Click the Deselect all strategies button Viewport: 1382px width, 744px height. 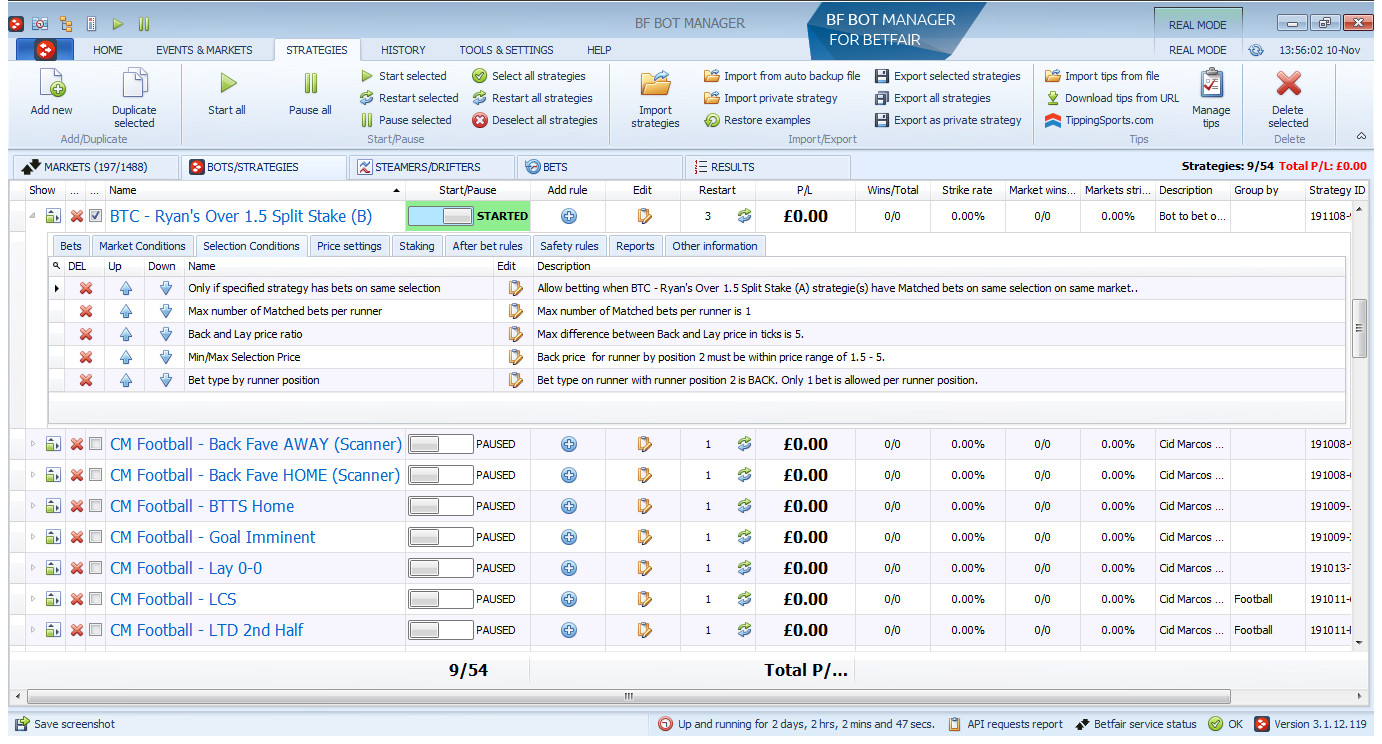coord(535,120)
